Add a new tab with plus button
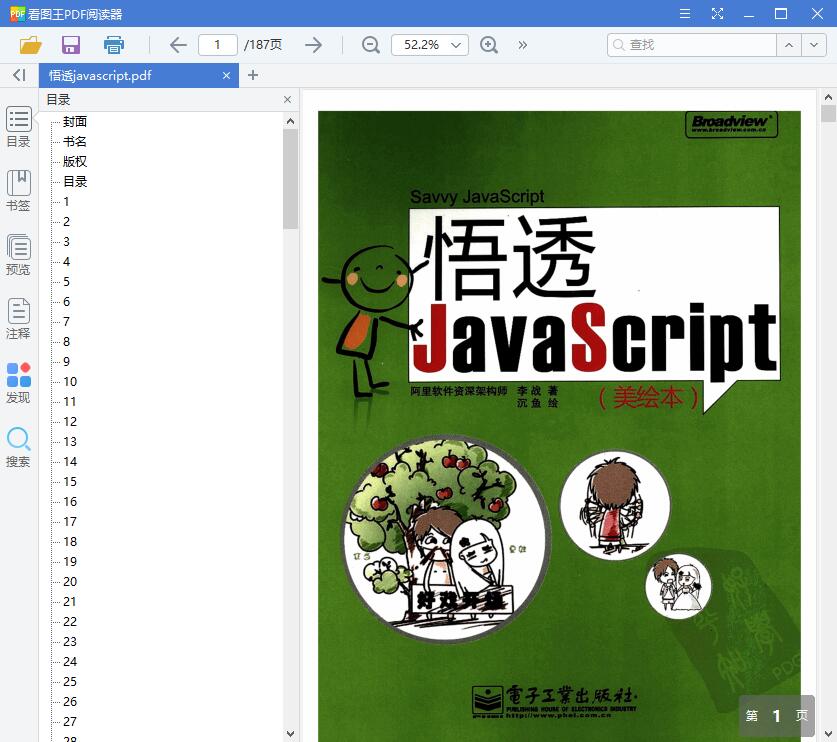The image size is (837, 742). [253, 75]
